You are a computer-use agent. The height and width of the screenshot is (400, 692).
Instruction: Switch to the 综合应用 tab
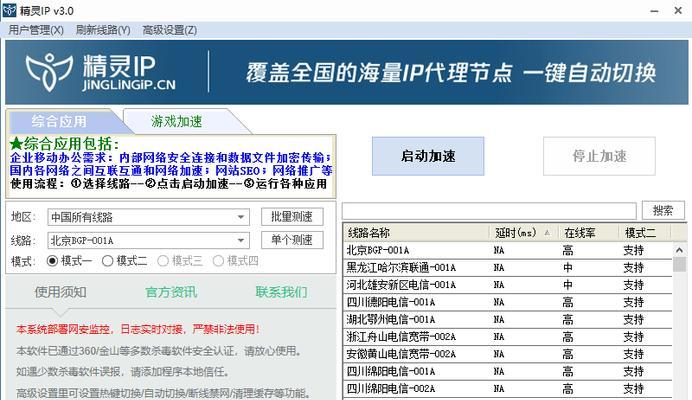click(x=60, y=121)
